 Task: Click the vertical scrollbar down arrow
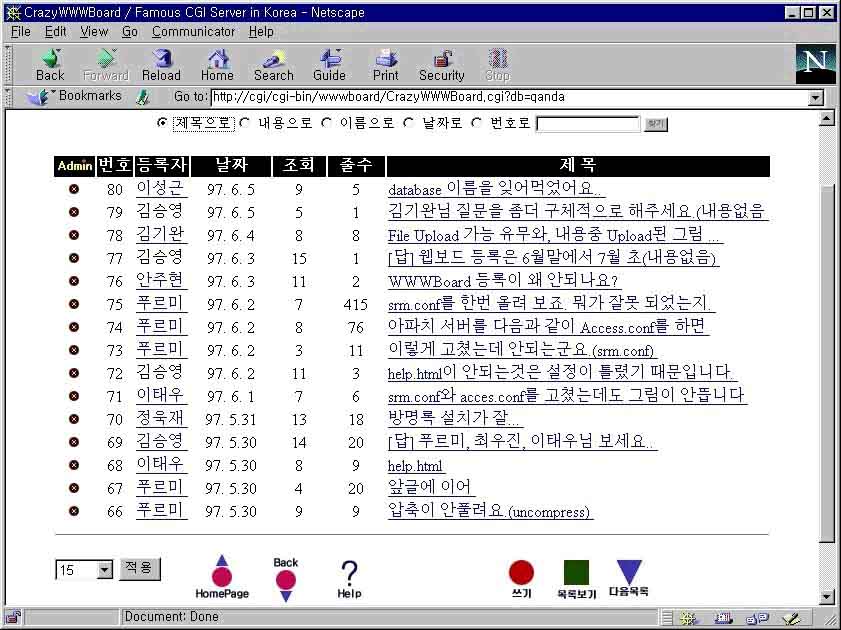[827, 596]
